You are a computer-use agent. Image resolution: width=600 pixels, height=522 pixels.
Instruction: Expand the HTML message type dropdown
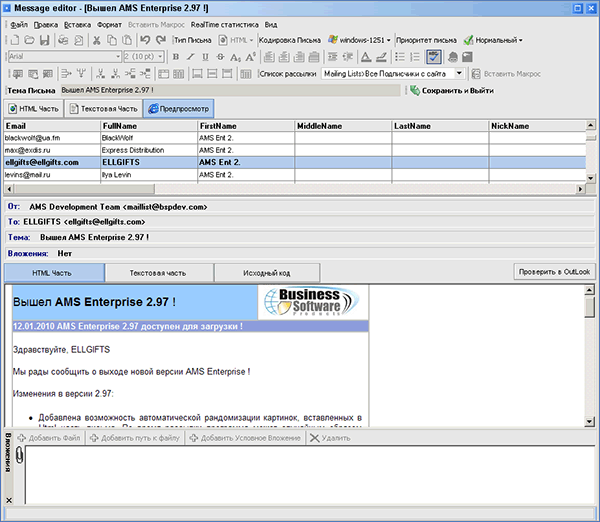click(x=251, y=40)
